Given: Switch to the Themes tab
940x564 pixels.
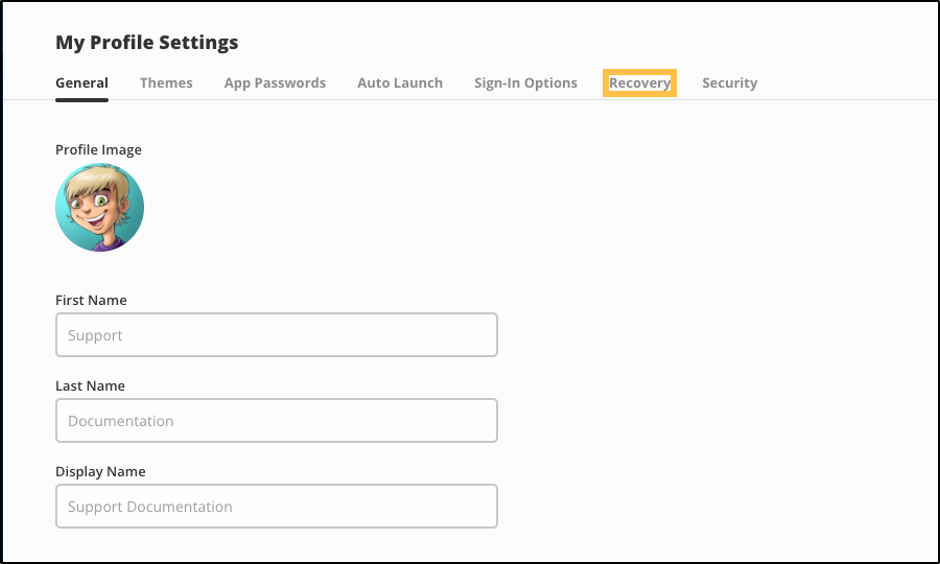Looking at the screenshot, I should [x=166, y=83].
